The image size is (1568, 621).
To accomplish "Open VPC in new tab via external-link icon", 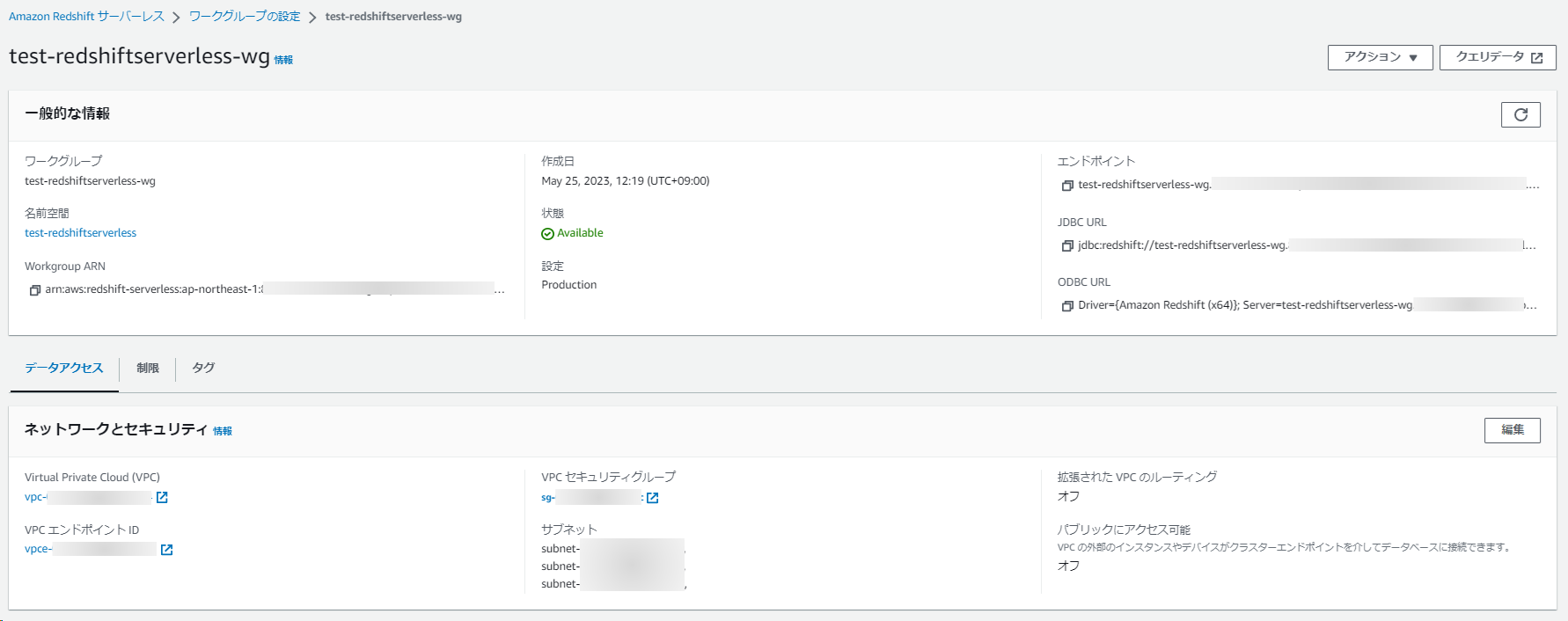I will click(162, 498).
